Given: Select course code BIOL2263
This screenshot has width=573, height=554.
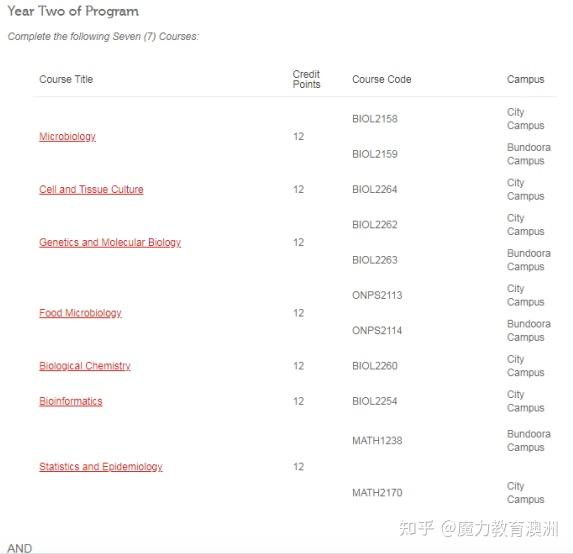Looking at the screenshot, I should tap(375, 260).
